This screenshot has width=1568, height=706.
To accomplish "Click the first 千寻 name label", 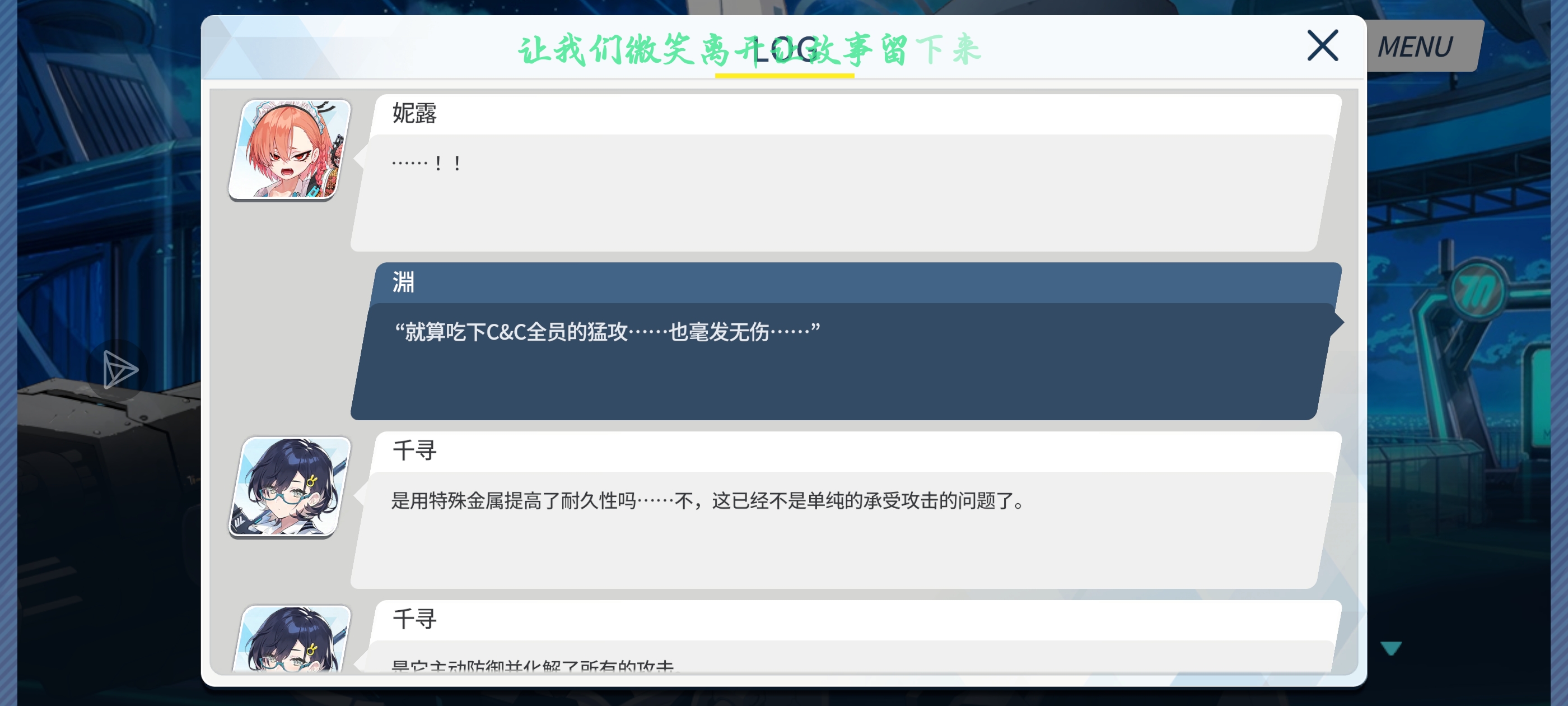I will (x=414, y=450).
